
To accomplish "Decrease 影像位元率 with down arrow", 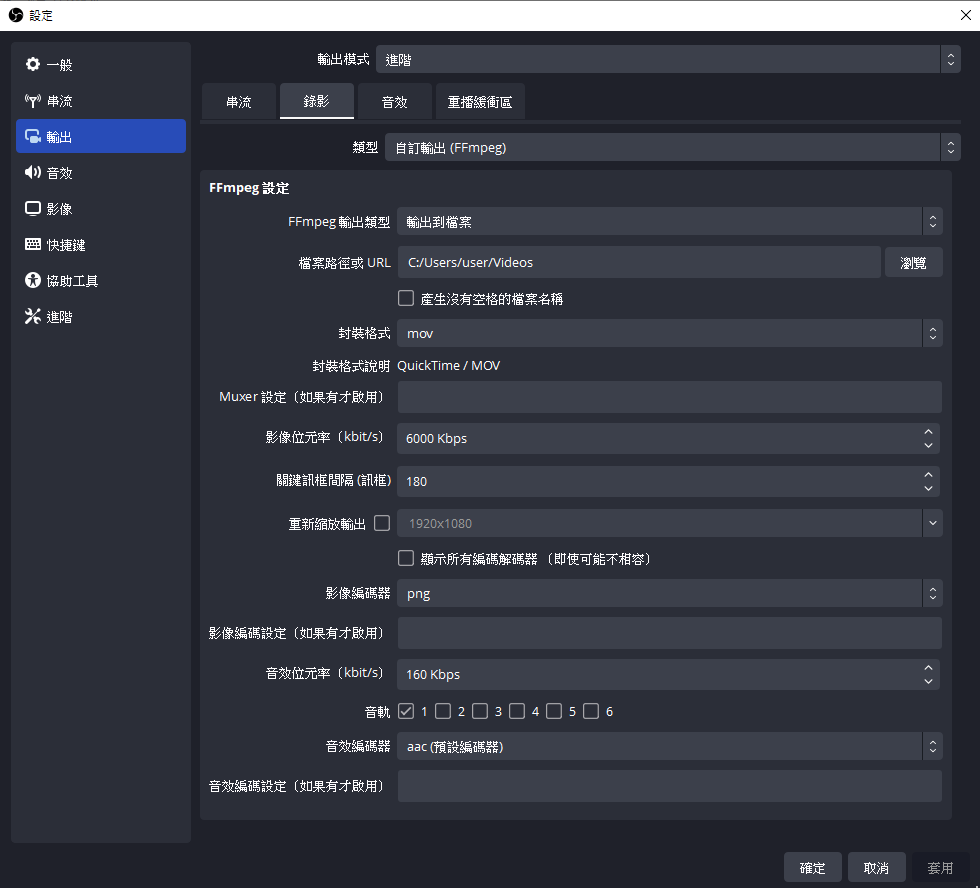I will pos(928,446).
